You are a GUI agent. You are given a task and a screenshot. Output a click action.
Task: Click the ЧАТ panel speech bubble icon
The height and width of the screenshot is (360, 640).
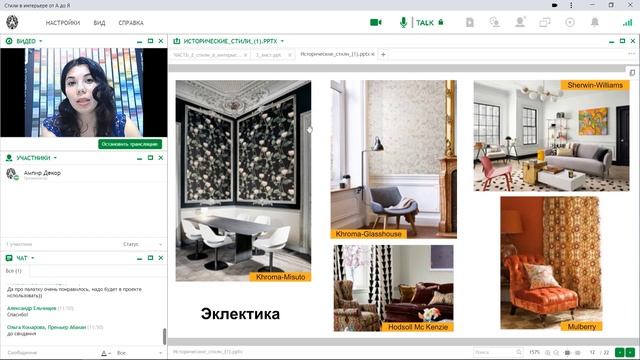[9, 258]
